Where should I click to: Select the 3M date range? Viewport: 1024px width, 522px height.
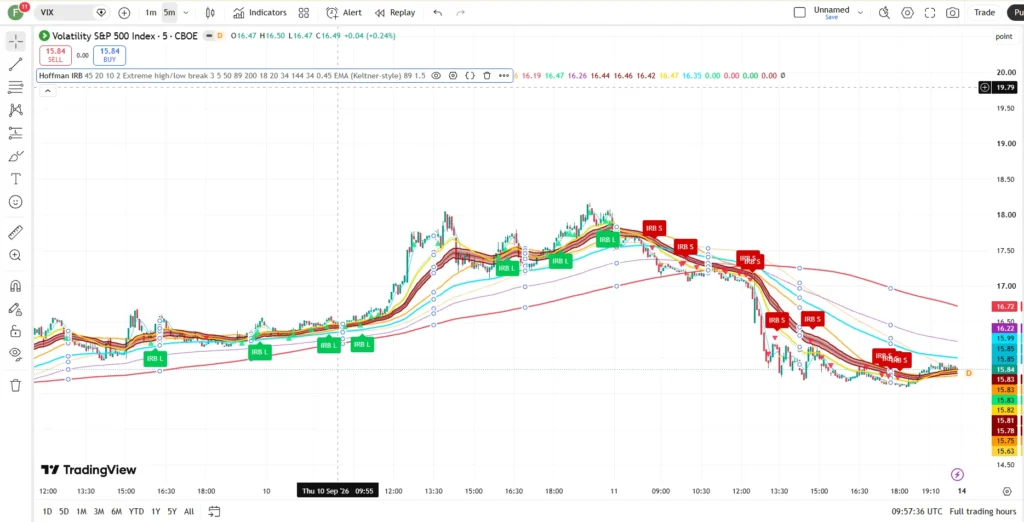pyautogui.click(x=99, y=512)
